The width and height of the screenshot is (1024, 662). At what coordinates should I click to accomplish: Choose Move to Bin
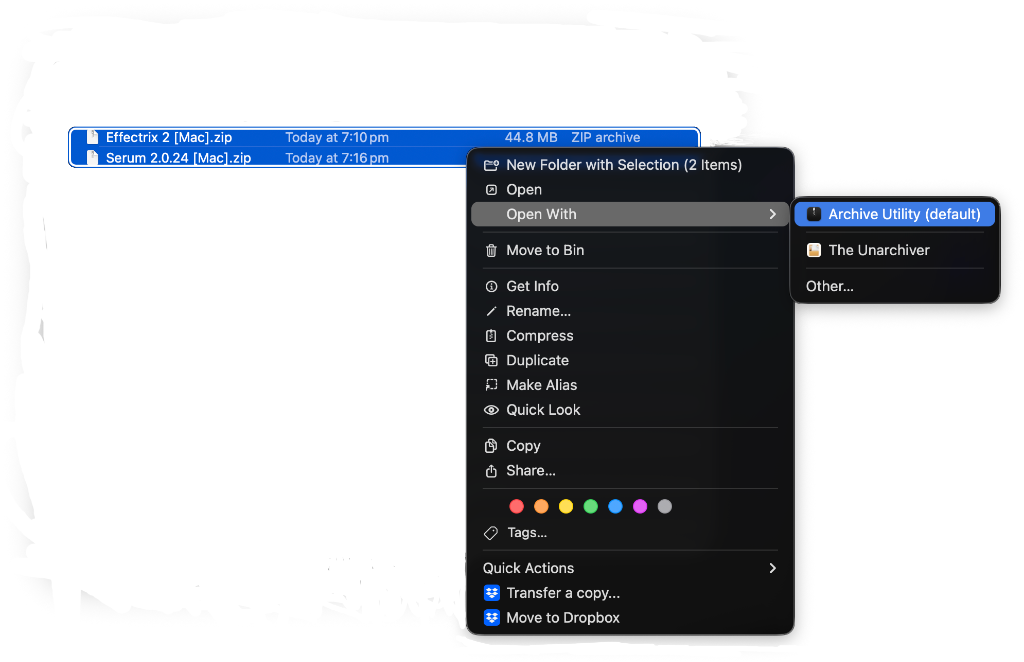click(x=630, y=250)
